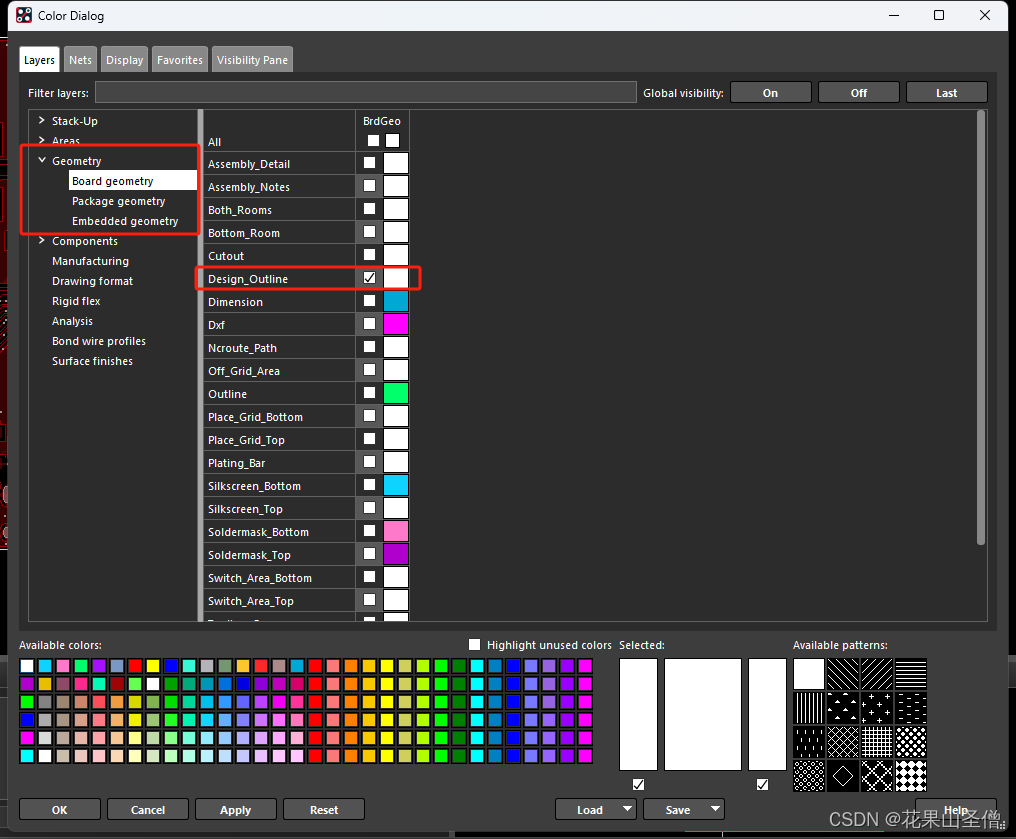Select the Layers tab
Image resolution: width=1016 pixels, height=839 pixels.
point(39,60)
